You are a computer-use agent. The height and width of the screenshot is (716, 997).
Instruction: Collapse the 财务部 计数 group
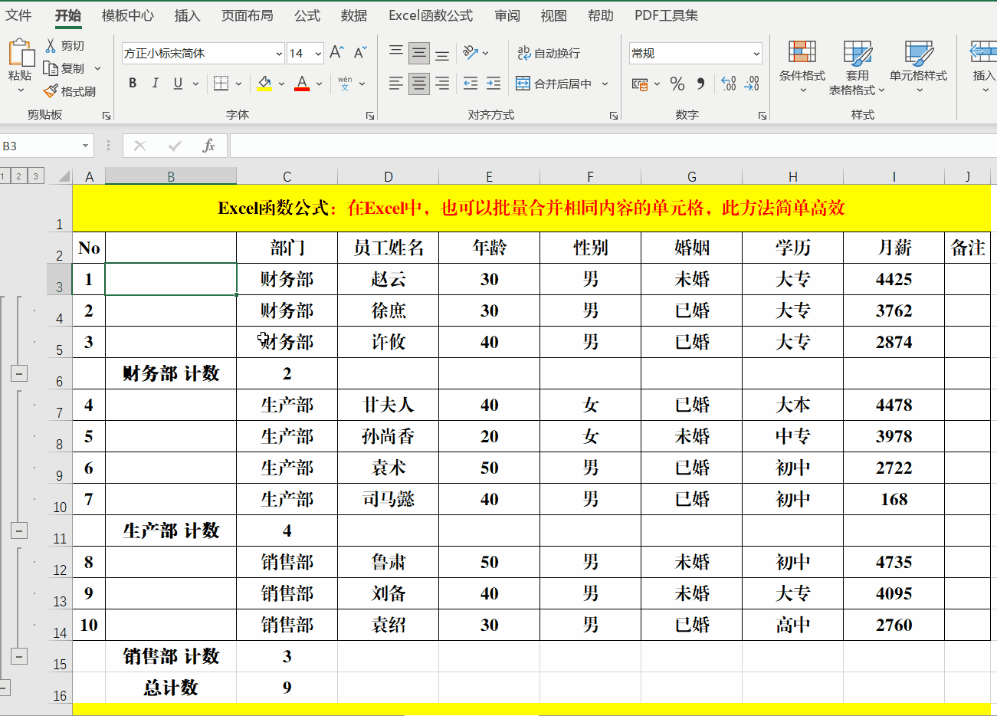pos(19,373)
